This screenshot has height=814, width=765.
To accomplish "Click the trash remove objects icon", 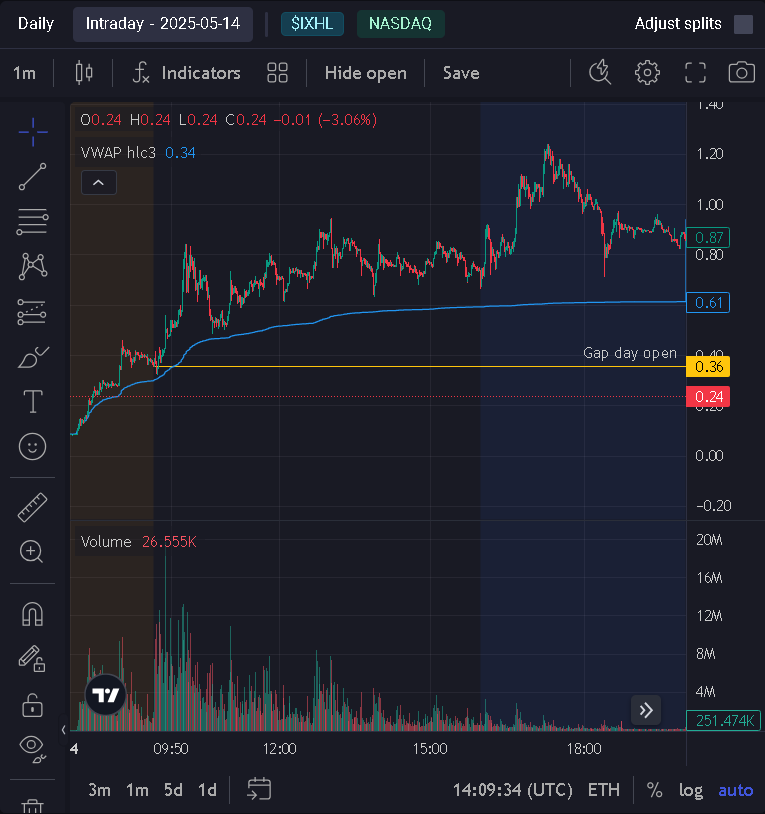I will tap(33, 806).
